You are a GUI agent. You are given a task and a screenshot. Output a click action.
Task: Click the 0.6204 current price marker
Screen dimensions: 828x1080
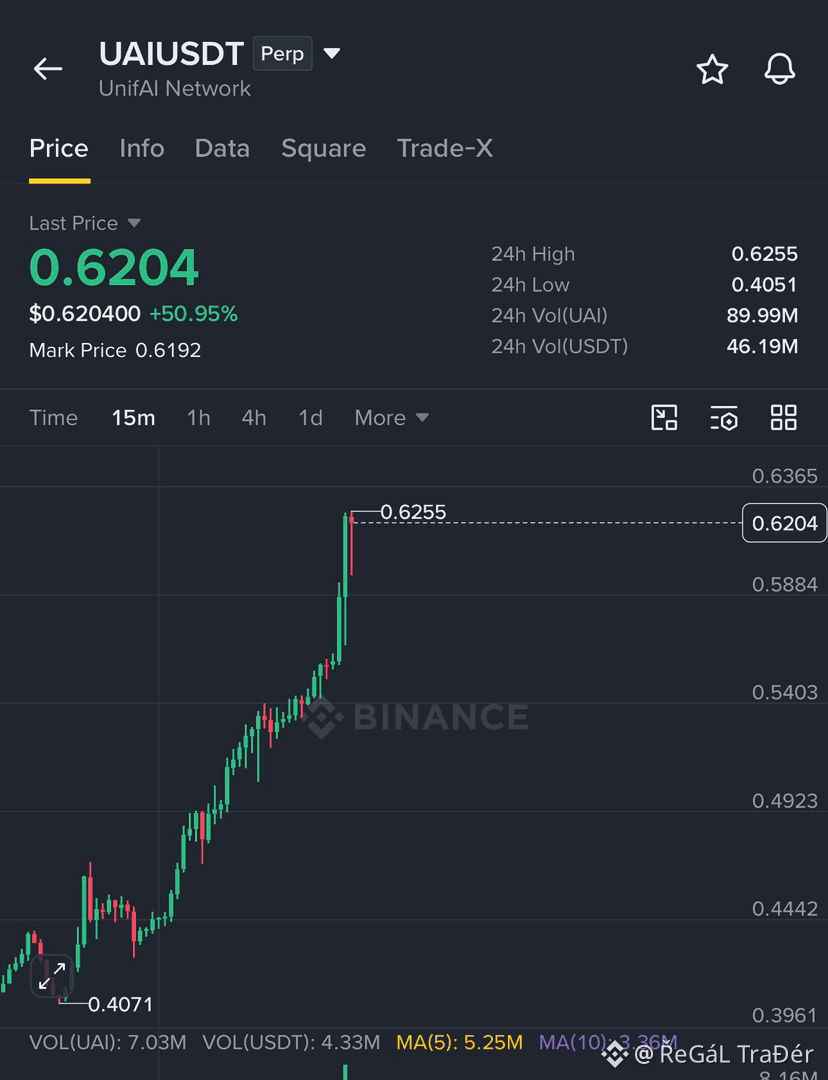785,523
